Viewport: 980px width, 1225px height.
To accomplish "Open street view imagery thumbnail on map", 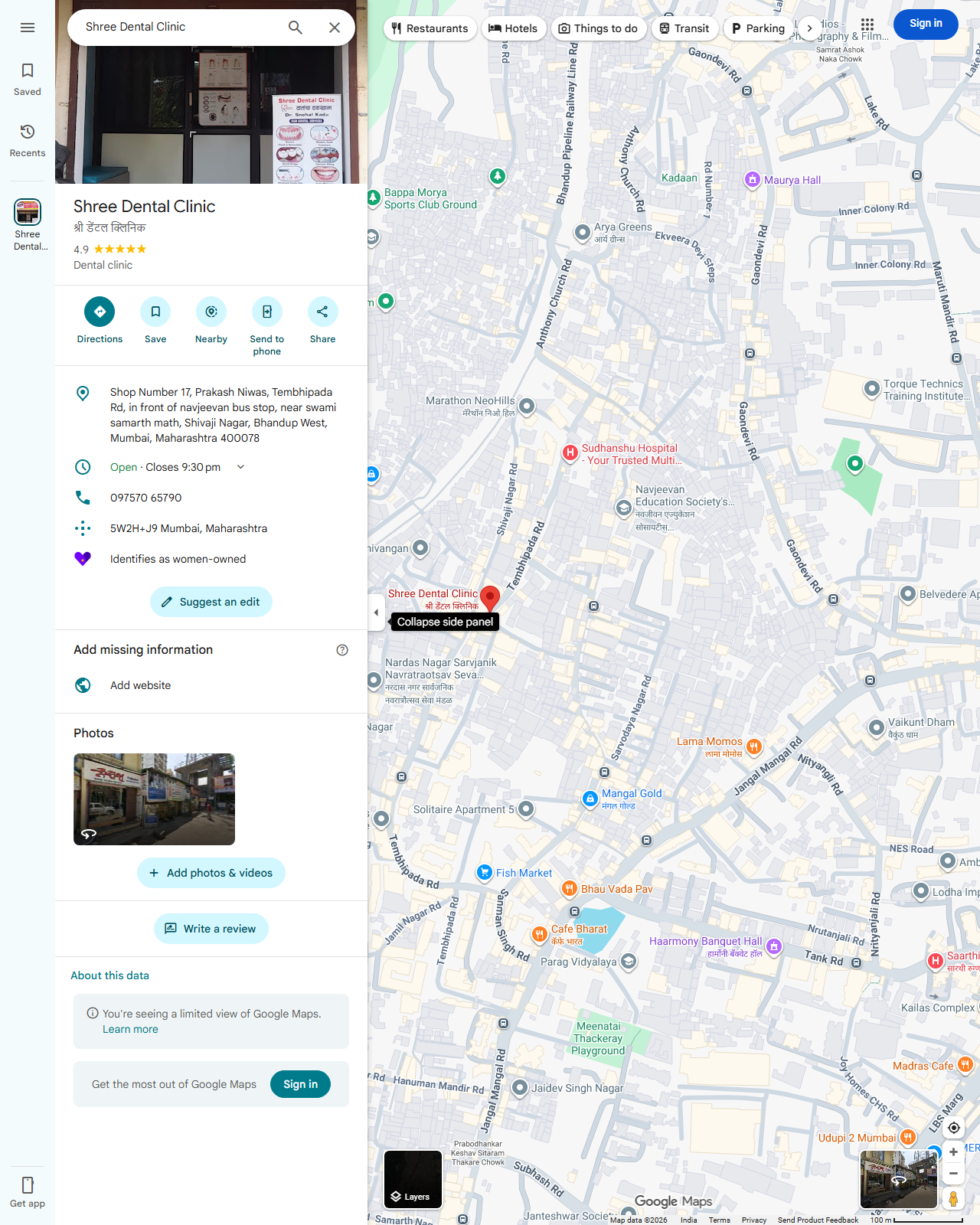I will [x=899, y=1179].
